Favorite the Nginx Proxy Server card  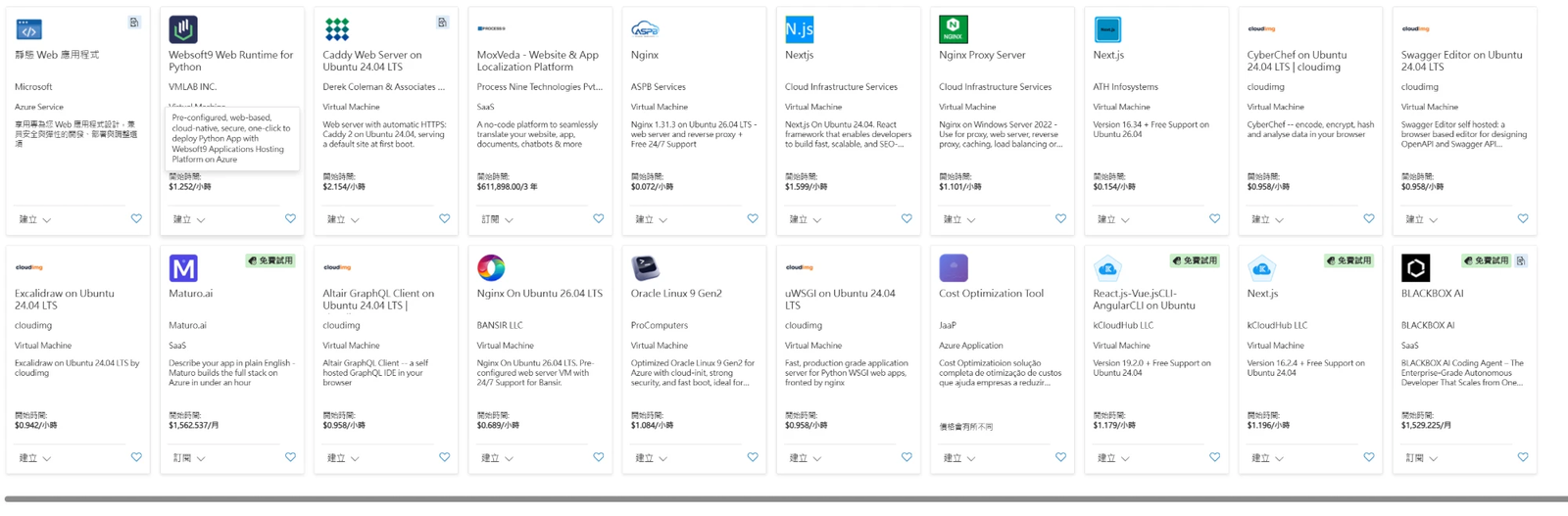pos(1060,218)
